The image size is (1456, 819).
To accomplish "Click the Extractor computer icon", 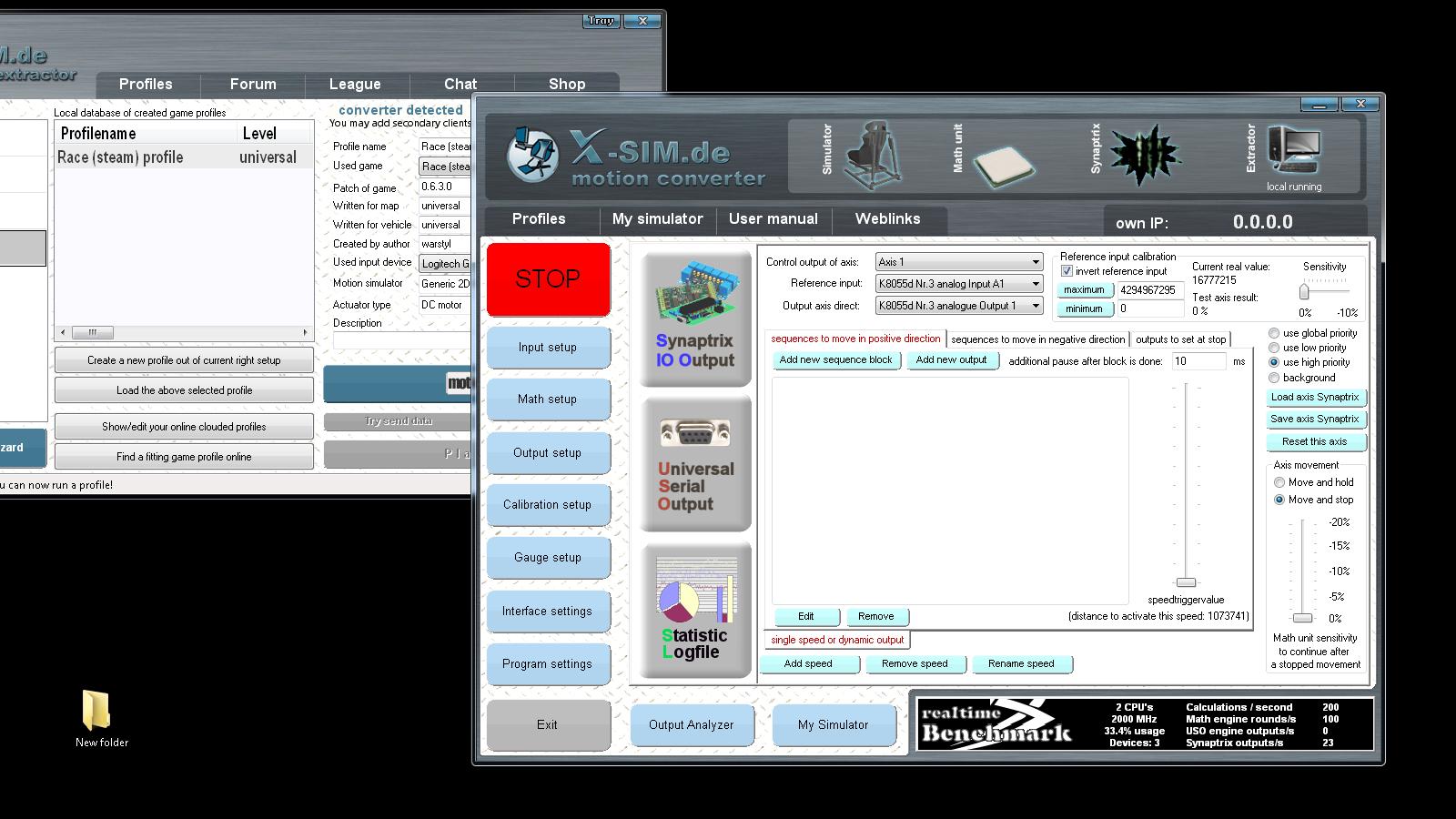I will (1293, 151).
